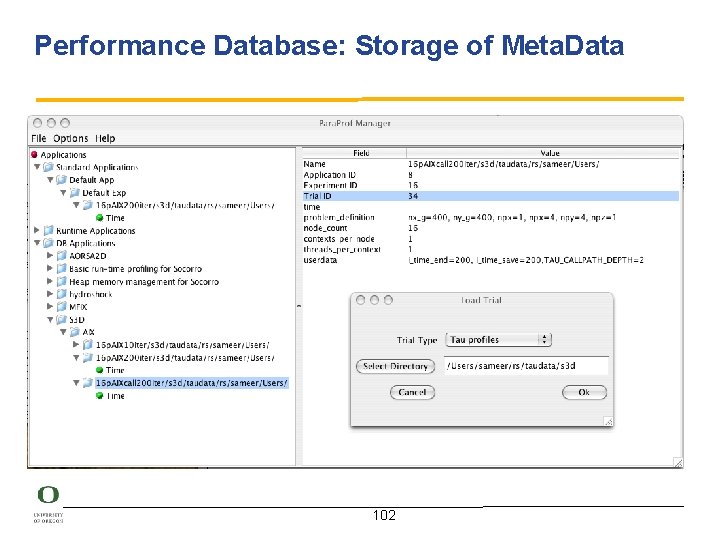Open the Help menu
The width and height of the screenshot is (720, 540).
coord(105,138)
